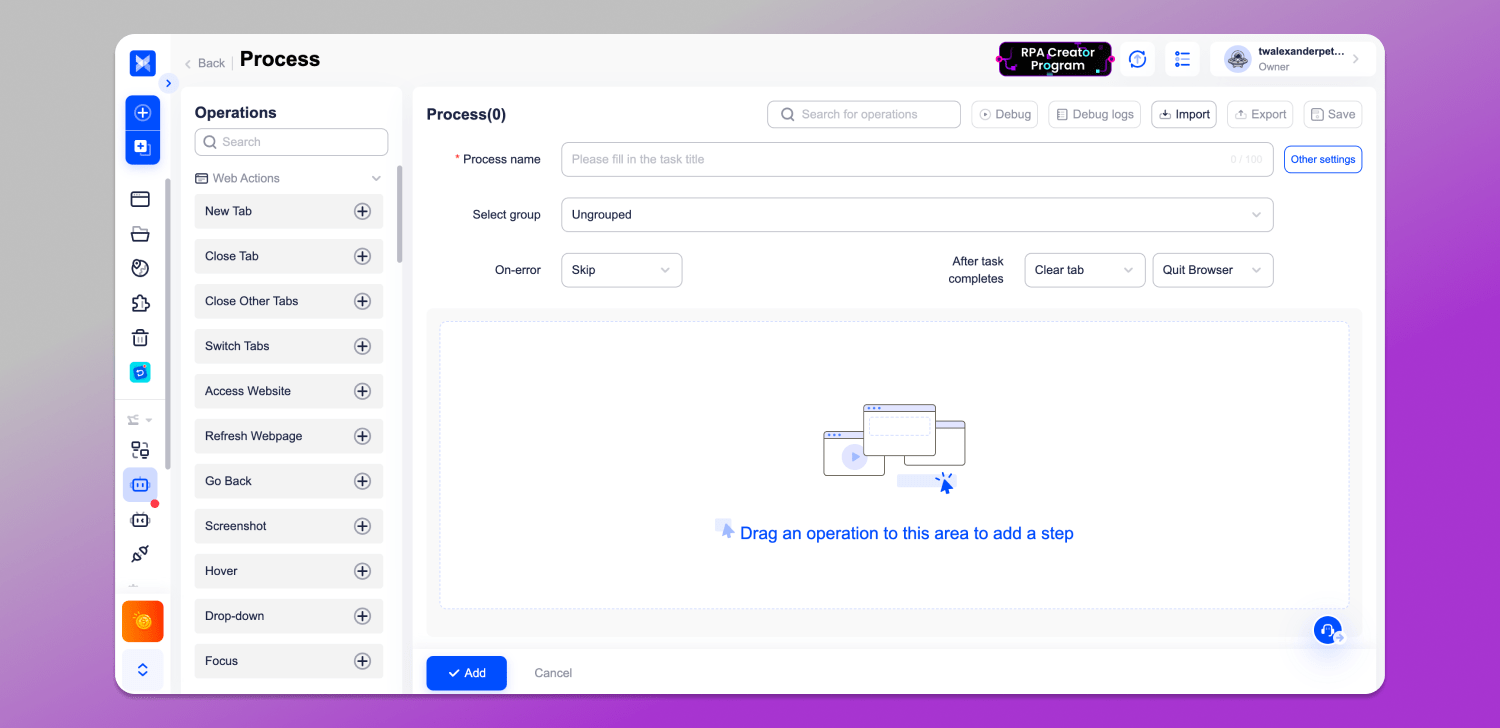Expand the sidebar with the arrow toggle

pos(168,83)
